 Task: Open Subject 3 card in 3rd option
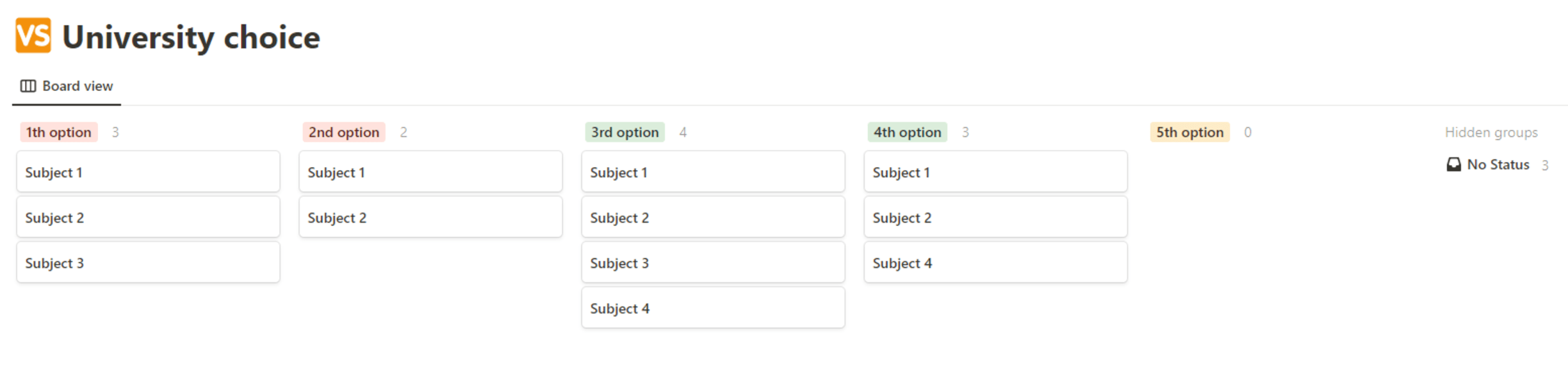click(x=713, y=262)
